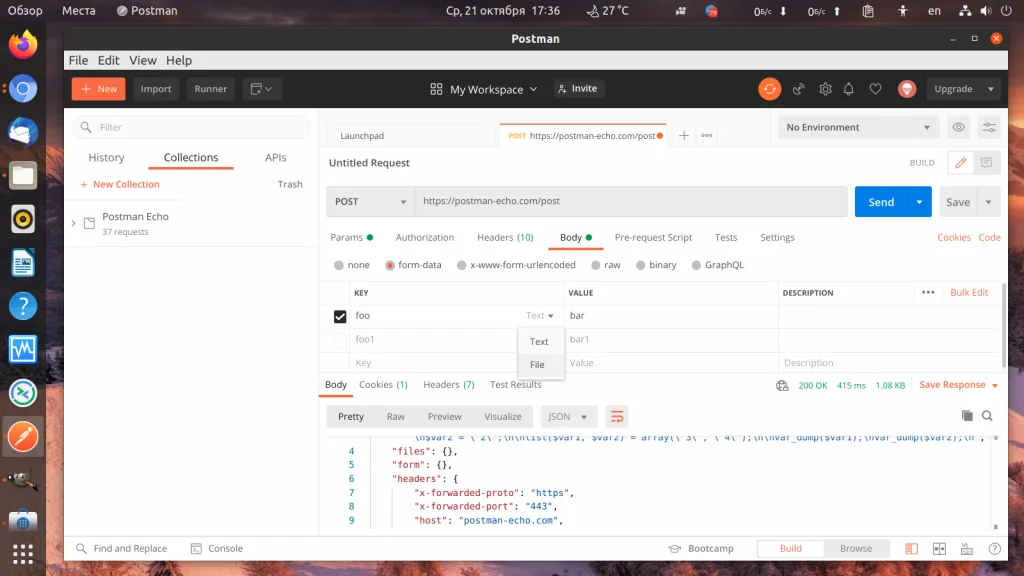This screenshot has height=576, width=1024.
Task: Open the notifications bell icon
Action: point(850,89)
